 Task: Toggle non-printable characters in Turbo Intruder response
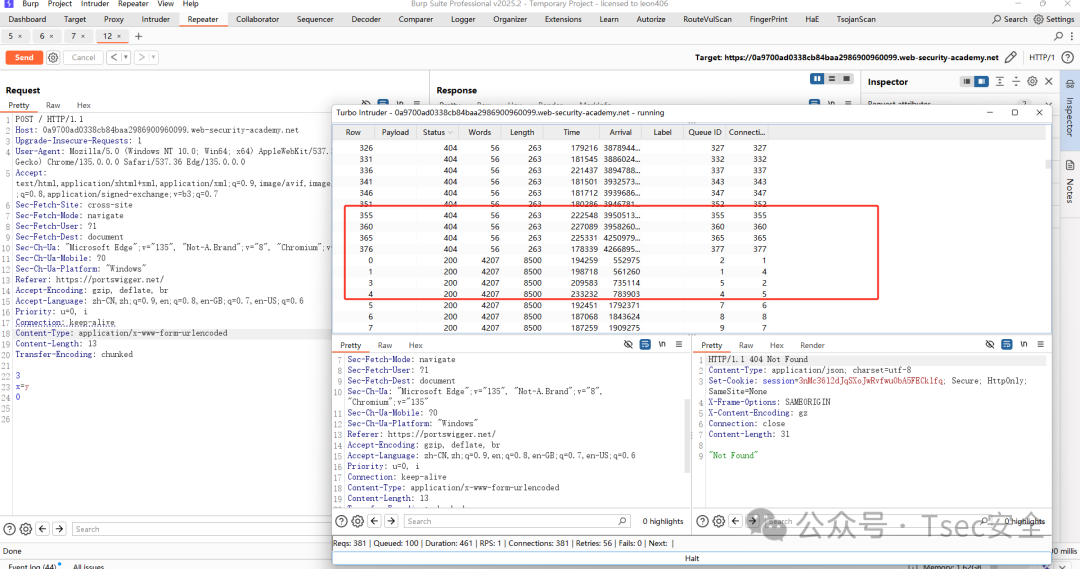(990, 344)
